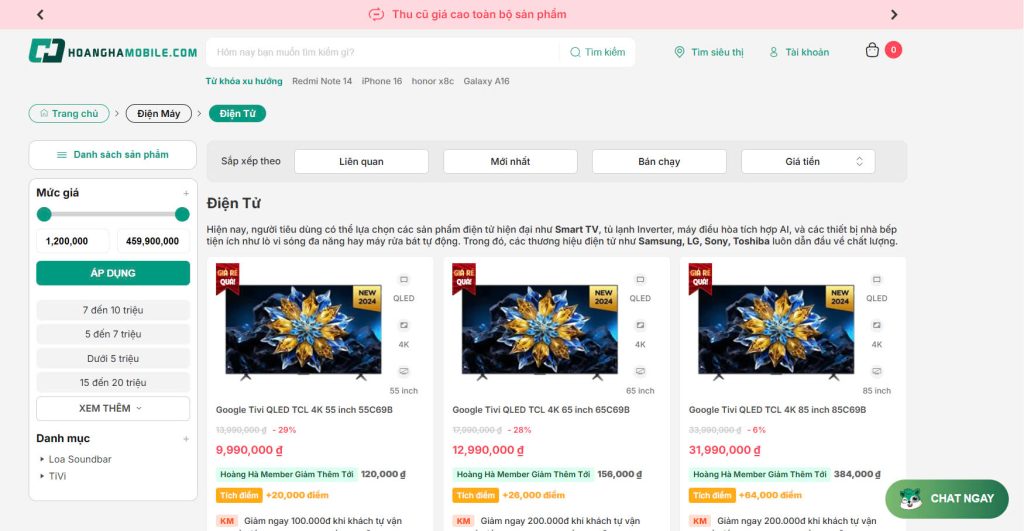Focus the product search input field
The height and width of the screenshot is (531, 1024).
383,52
